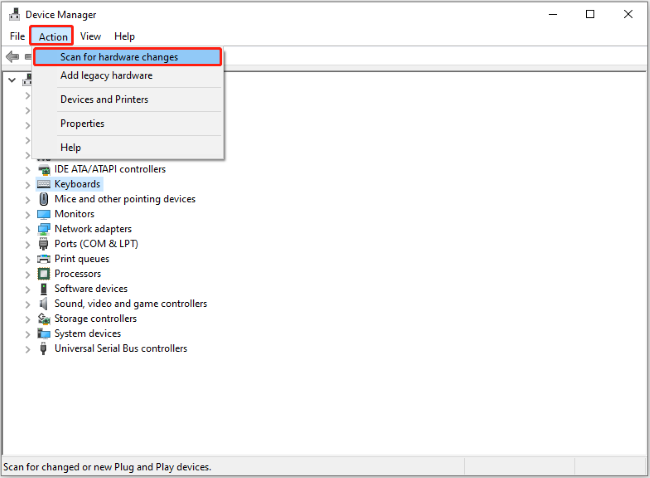The image size is (650, 478).
Task: Close the Device Manager window
Action: coord(628,15)
